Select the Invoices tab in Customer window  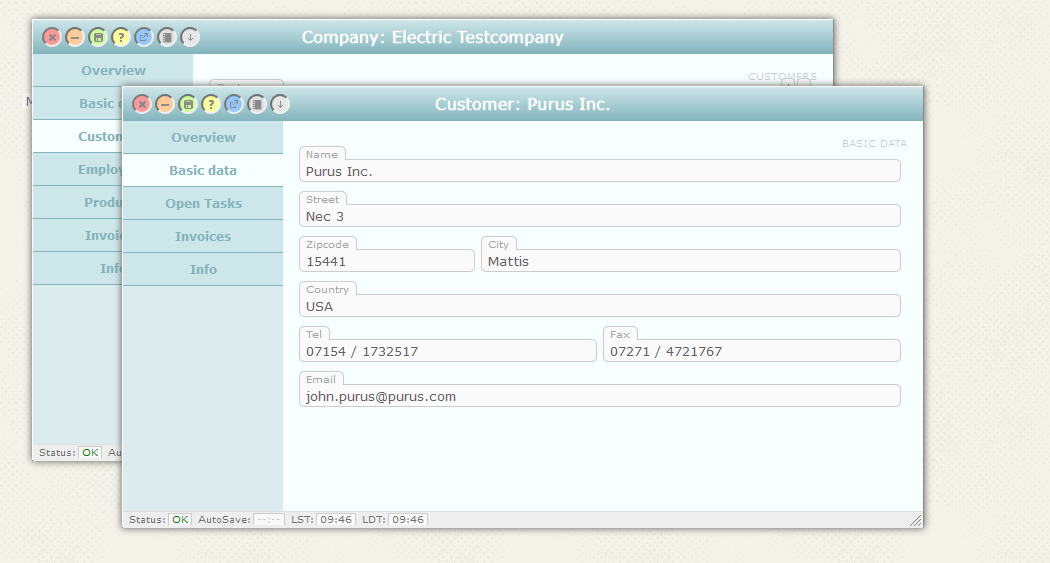pos(203,236)
